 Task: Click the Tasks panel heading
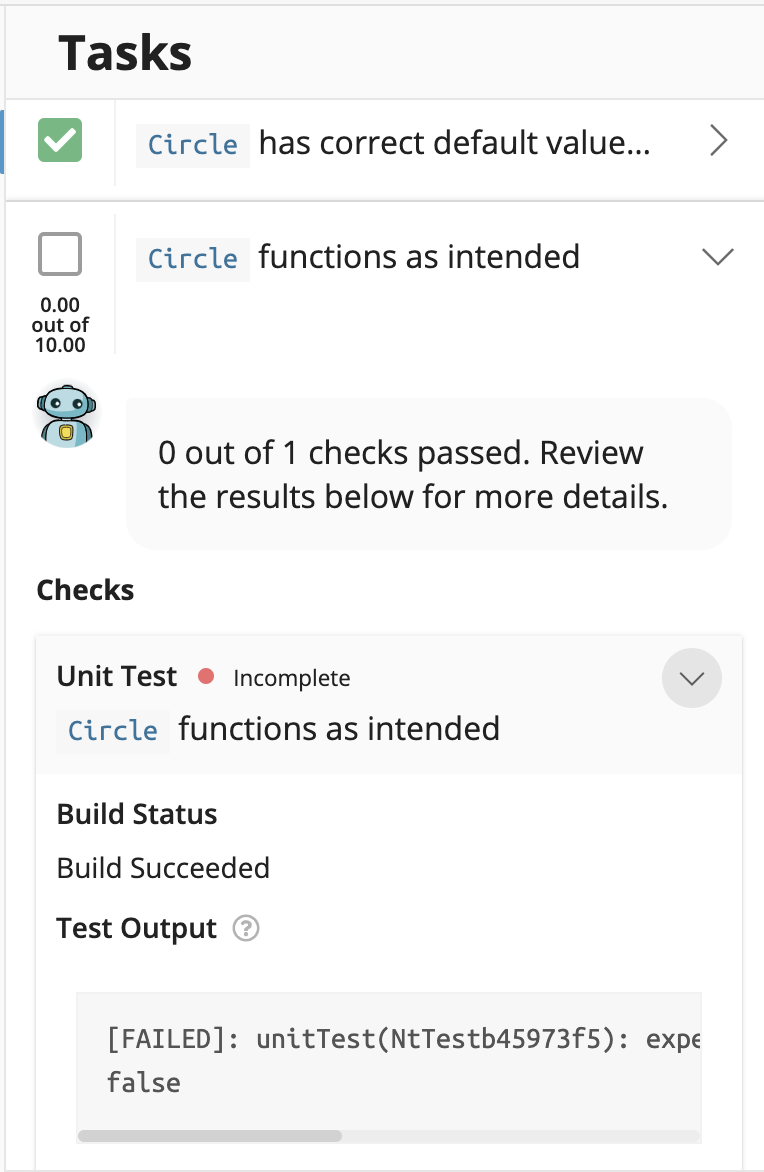(x=125, y=54)
